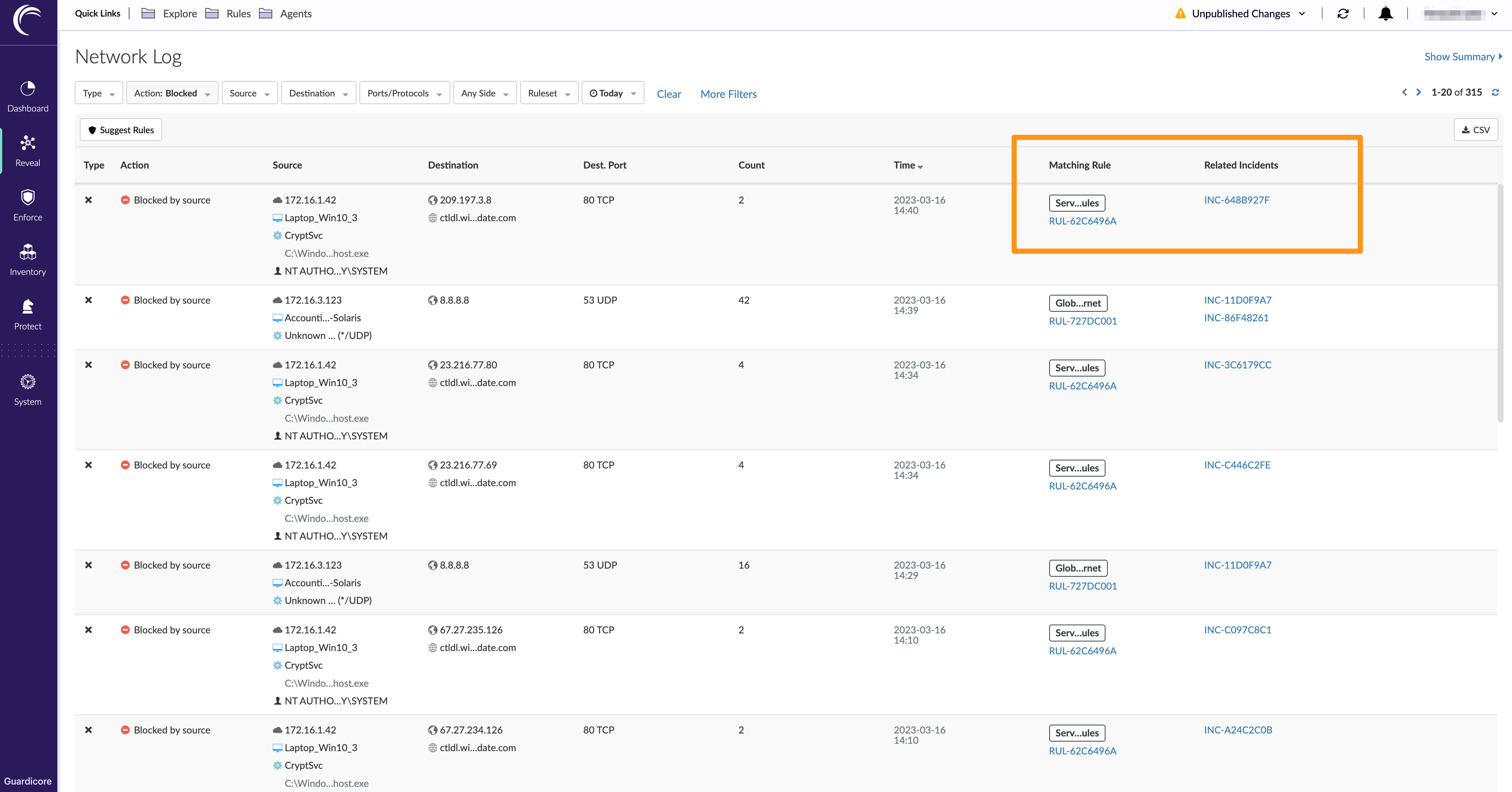
Task: Open the blurred user account menu
Action: [1460, 14]
